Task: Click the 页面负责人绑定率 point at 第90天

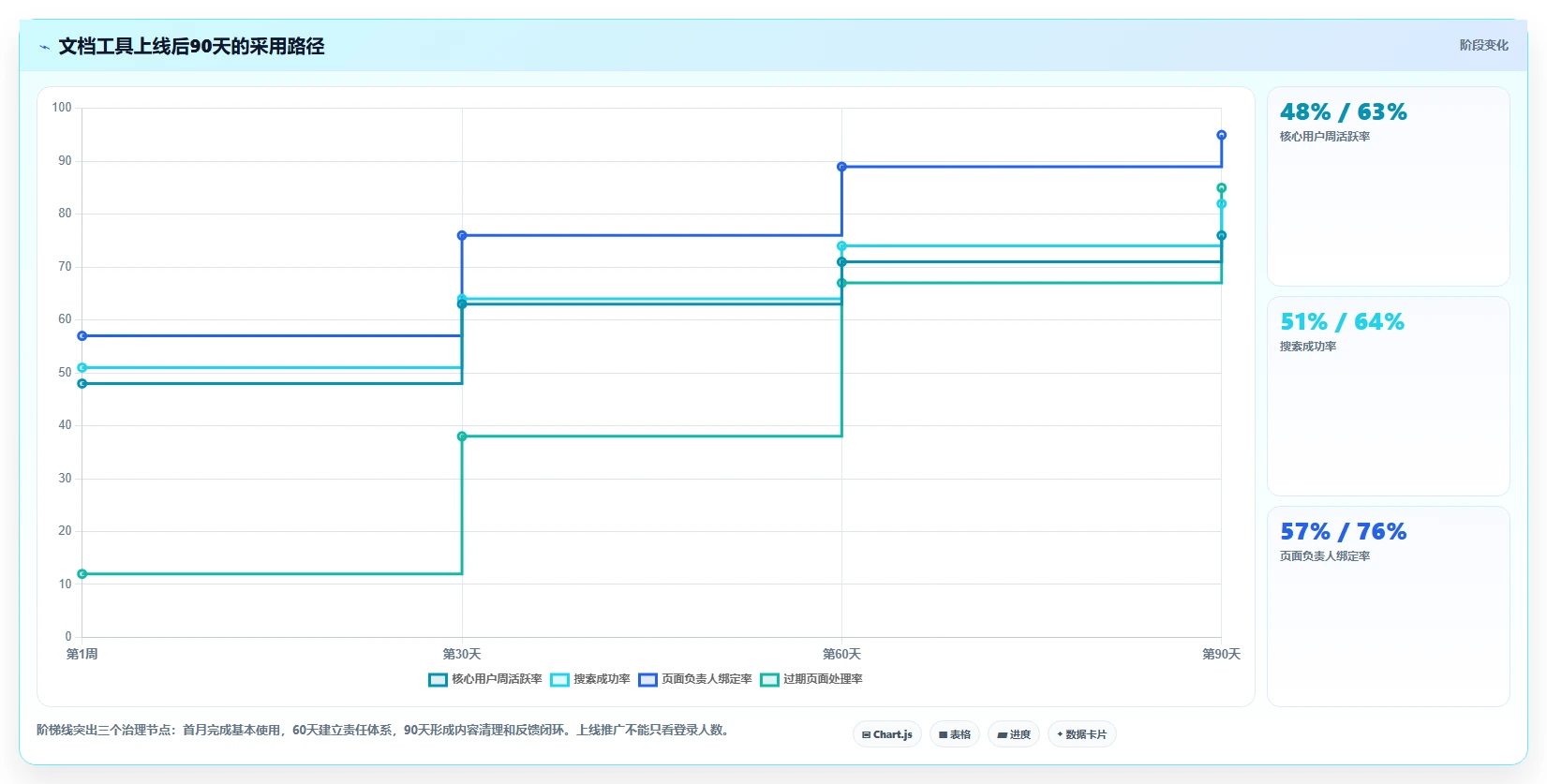Action: (x=1221, y=135)
